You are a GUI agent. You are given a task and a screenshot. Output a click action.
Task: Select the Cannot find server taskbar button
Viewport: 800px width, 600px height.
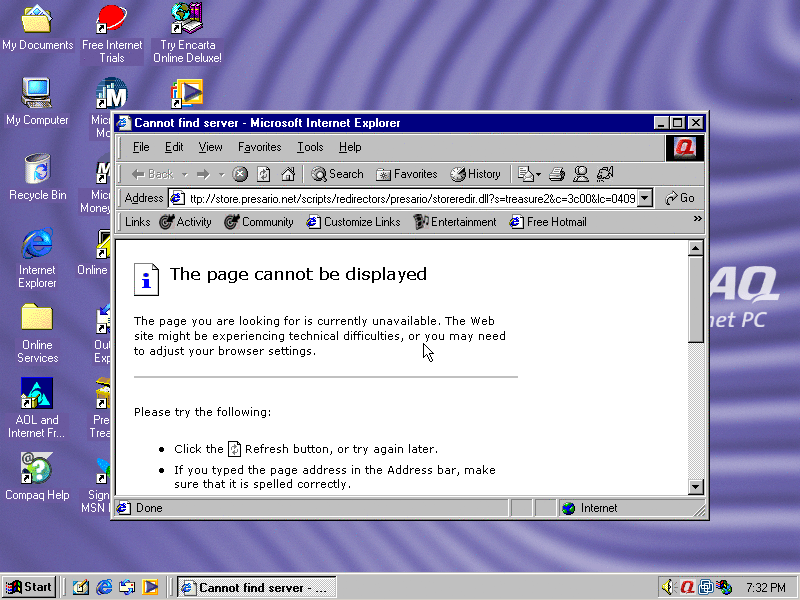pos(257,588)
